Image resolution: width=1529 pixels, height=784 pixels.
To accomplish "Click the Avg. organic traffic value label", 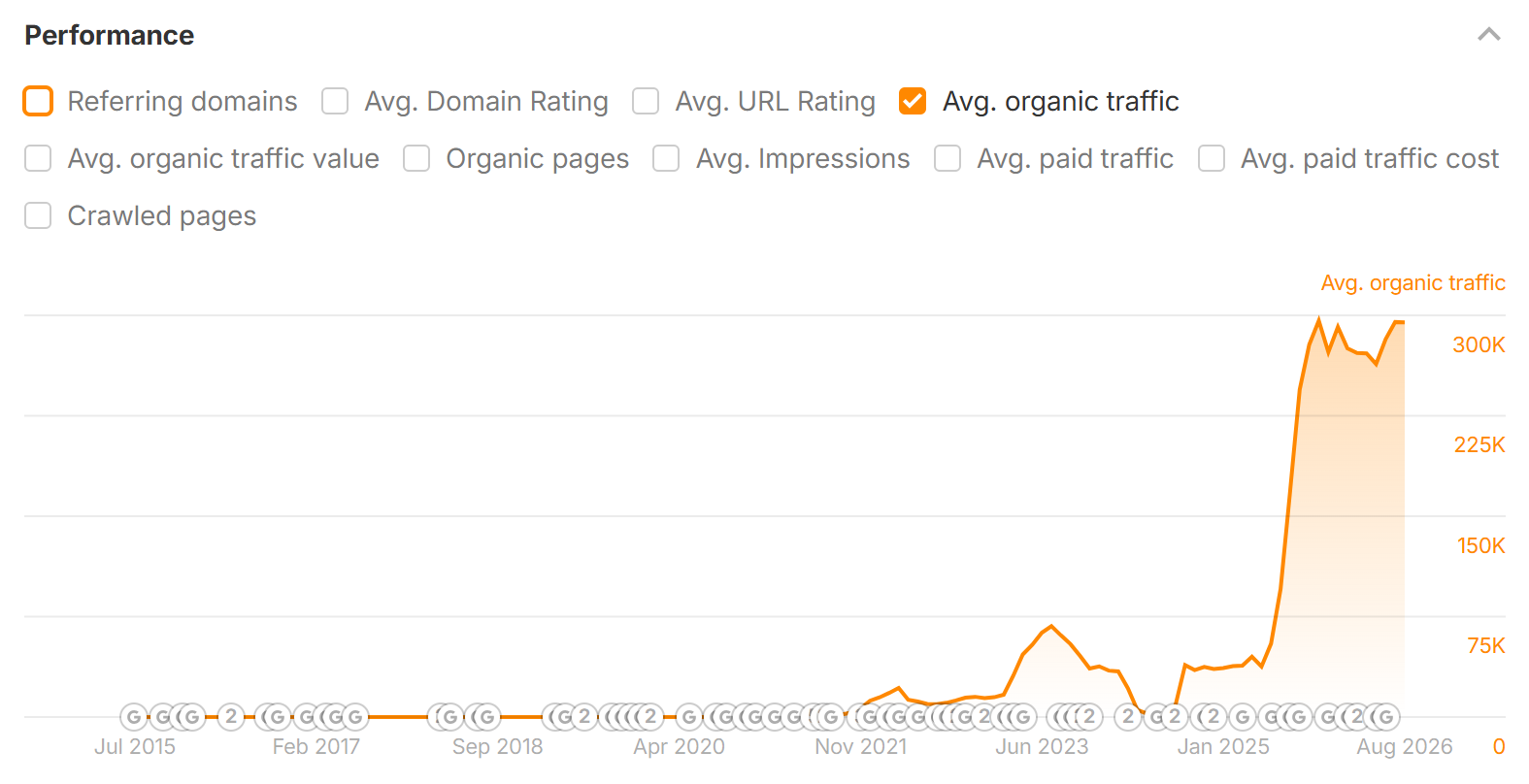I will [223, 158].
